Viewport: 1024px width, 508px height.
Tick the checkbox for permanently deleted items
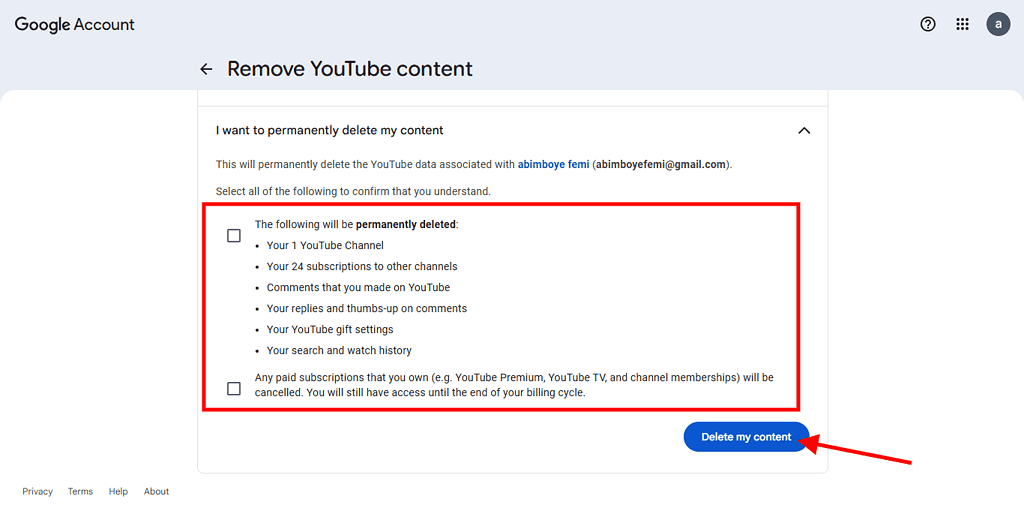234,236
